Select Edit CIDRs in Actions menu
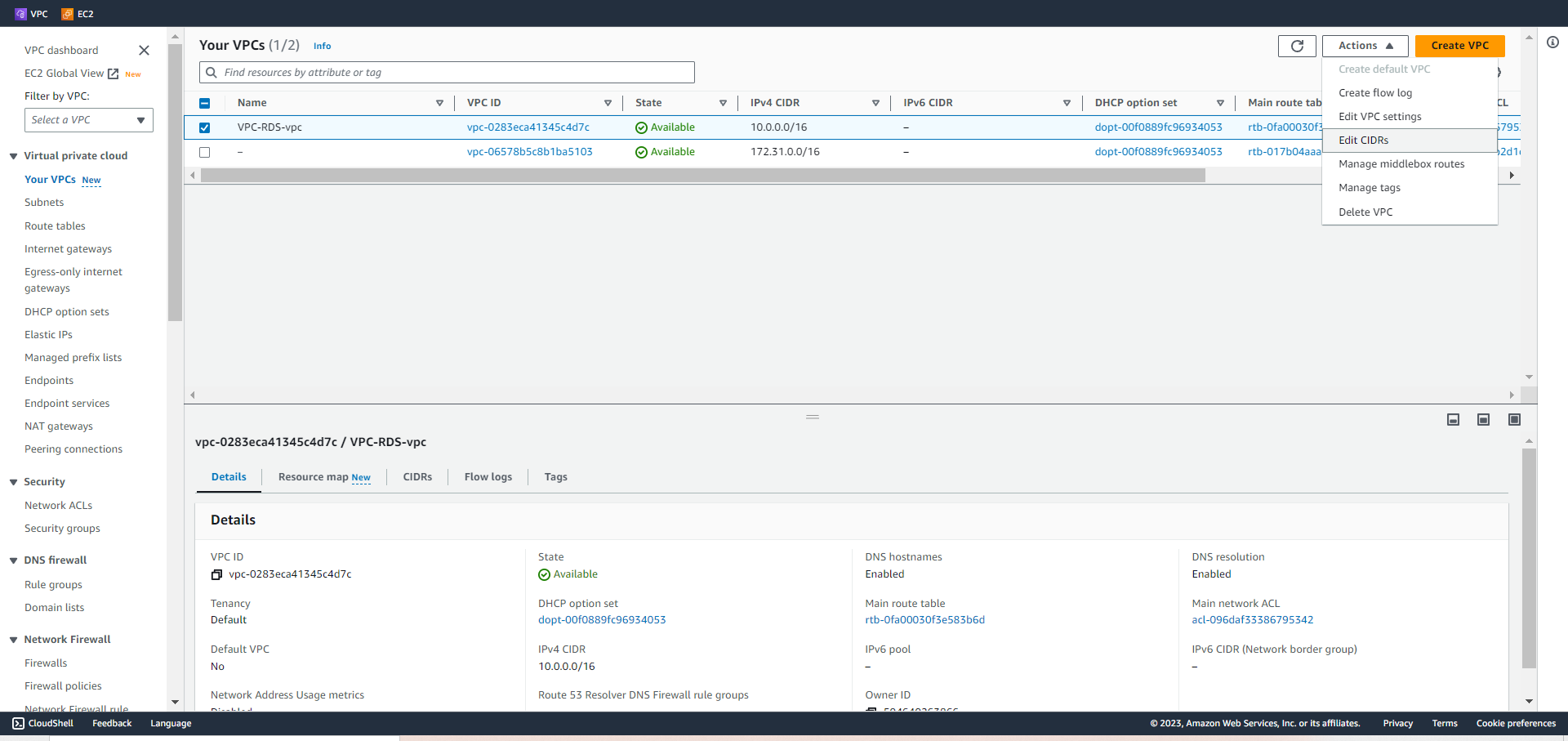1568x741 pixels. 1410,141
